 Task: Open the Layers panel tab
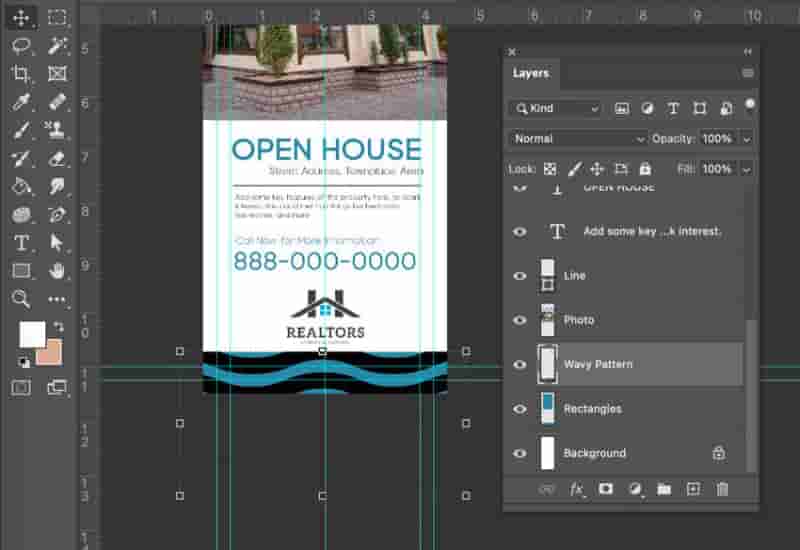pos(531,73)
